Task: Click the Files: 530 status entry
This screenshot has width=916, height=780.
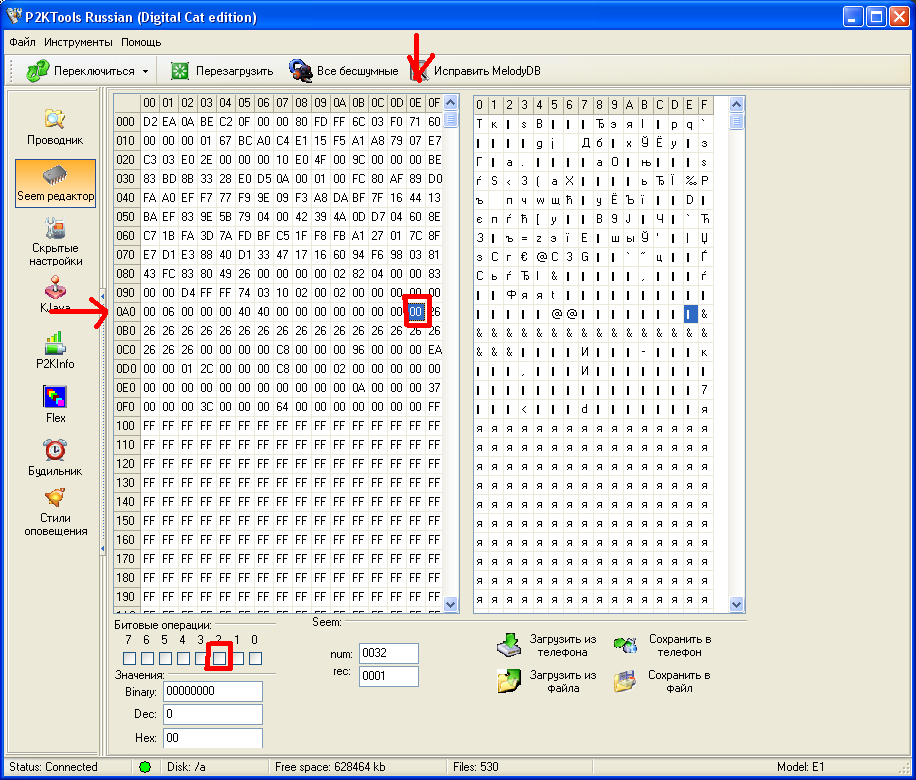Action: [476, 767]
